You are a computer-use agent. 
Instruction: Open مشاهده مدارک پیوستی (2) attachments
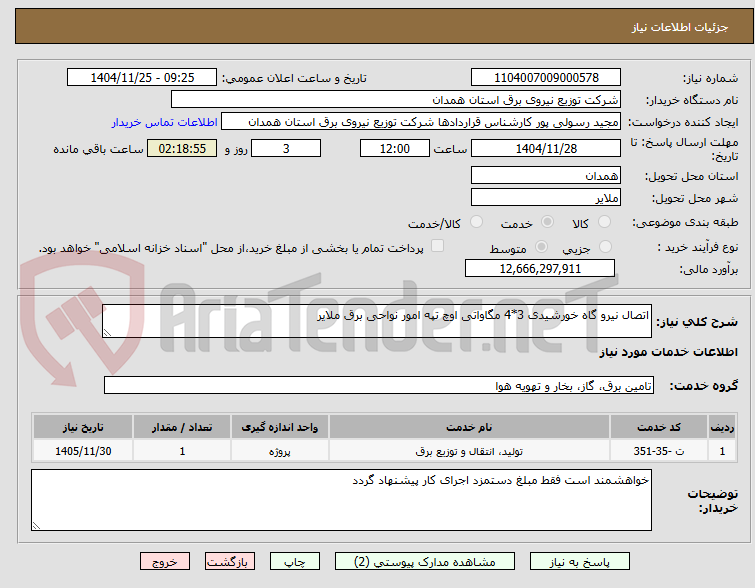point(425,562)
